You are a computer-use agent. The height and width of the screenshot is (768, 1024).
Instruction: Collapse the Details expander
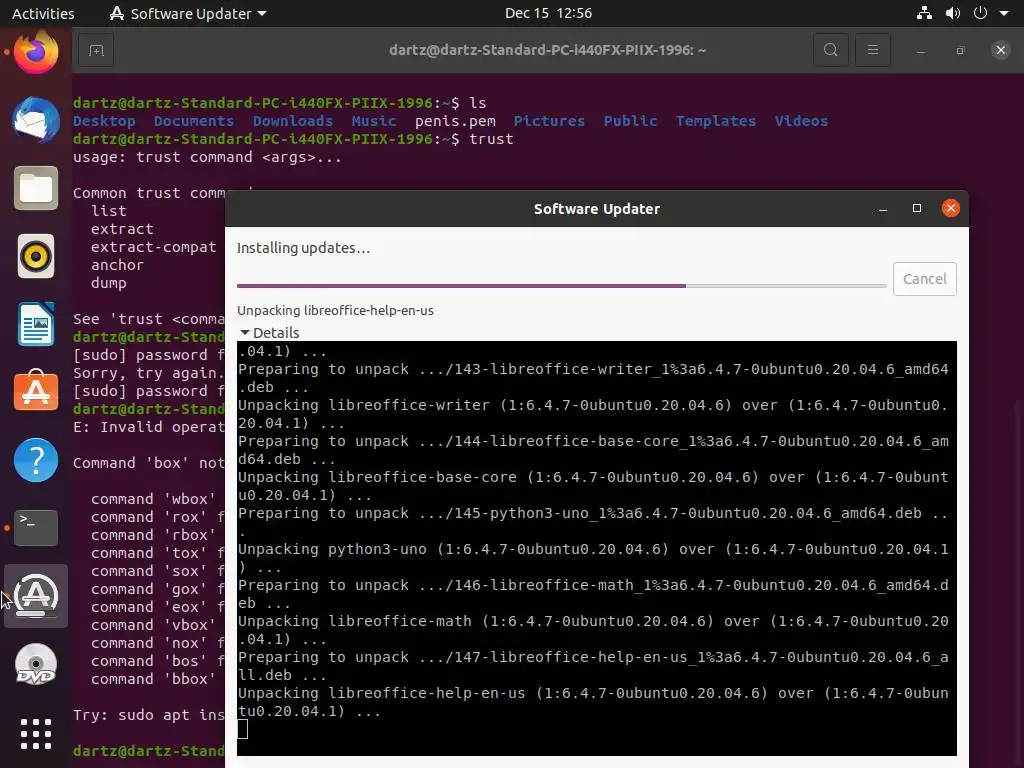[x=269, y=332]
